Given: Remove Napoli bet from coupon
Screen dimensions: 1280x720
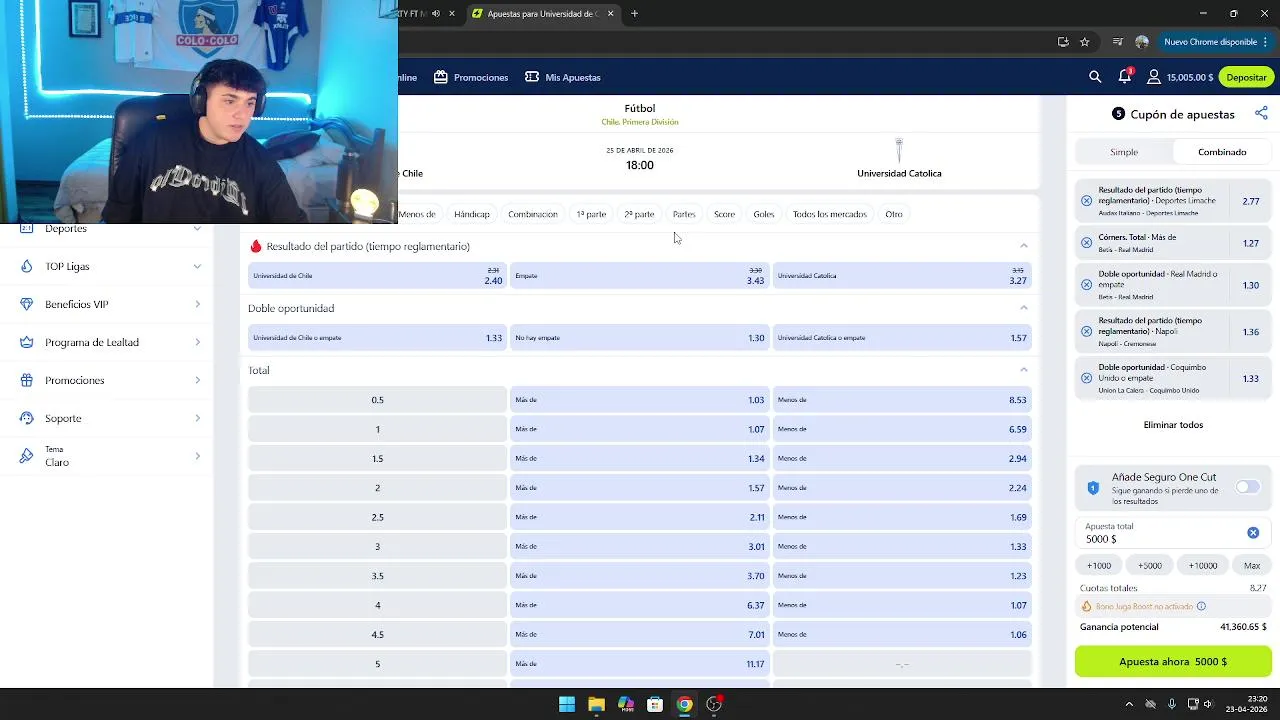Looking at the screenshot, I should pyautogui.click(x=1087, y=332).
